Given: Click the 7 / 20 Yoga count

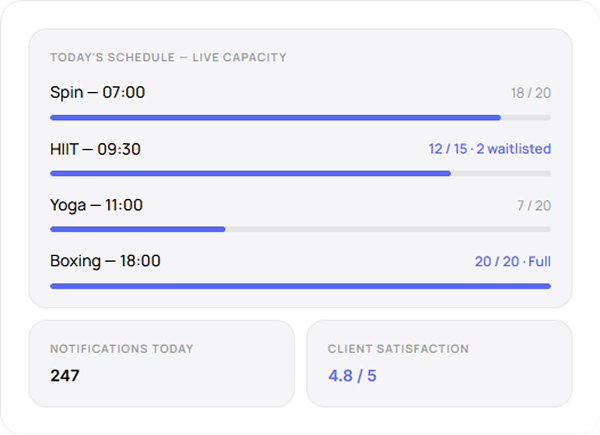Looking at the screenshot, I should [x=534, y=205].
